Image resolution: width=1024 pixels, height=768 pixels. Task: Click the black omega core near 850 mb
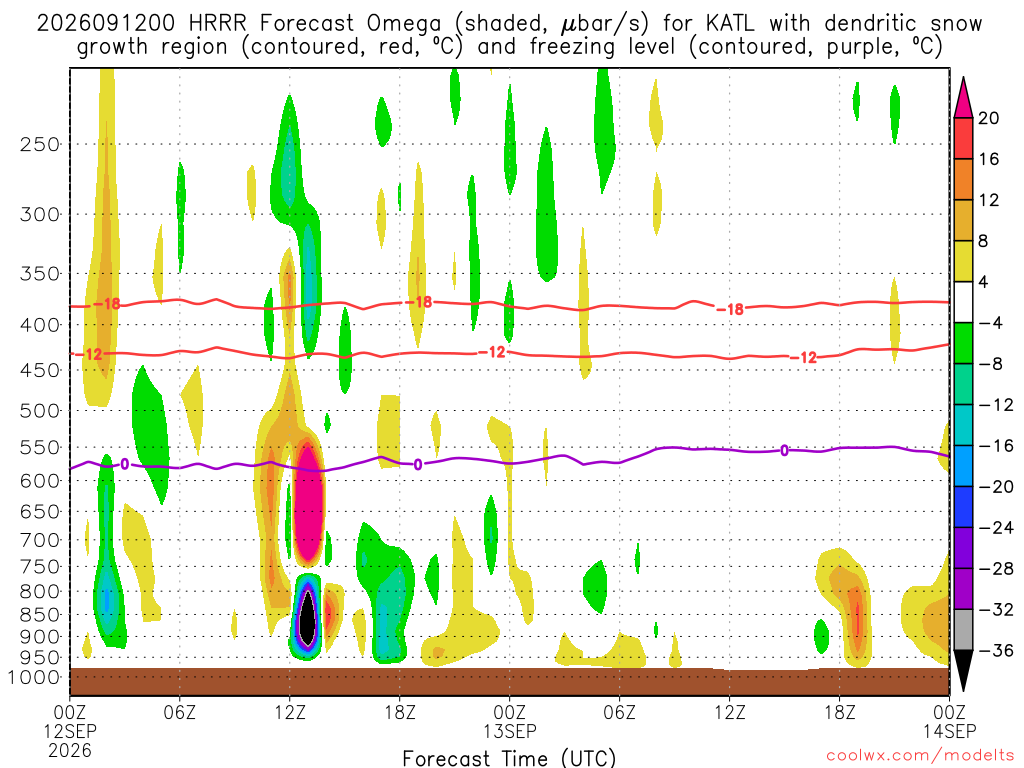tap(307, 617)
